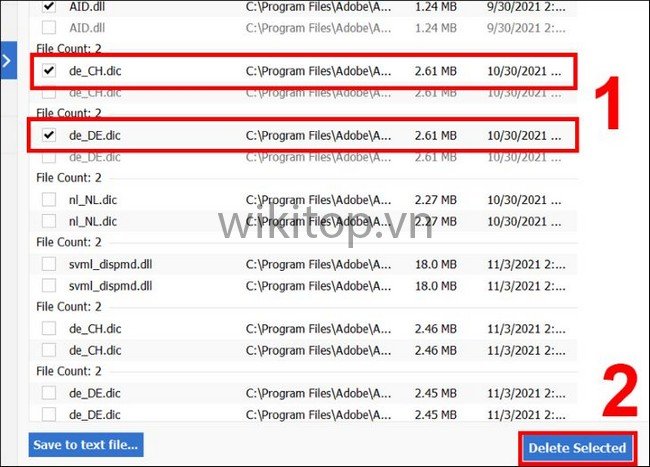Uncheck the checked AID.dll checkbox

pyautogui.click(x=49, y=7)
